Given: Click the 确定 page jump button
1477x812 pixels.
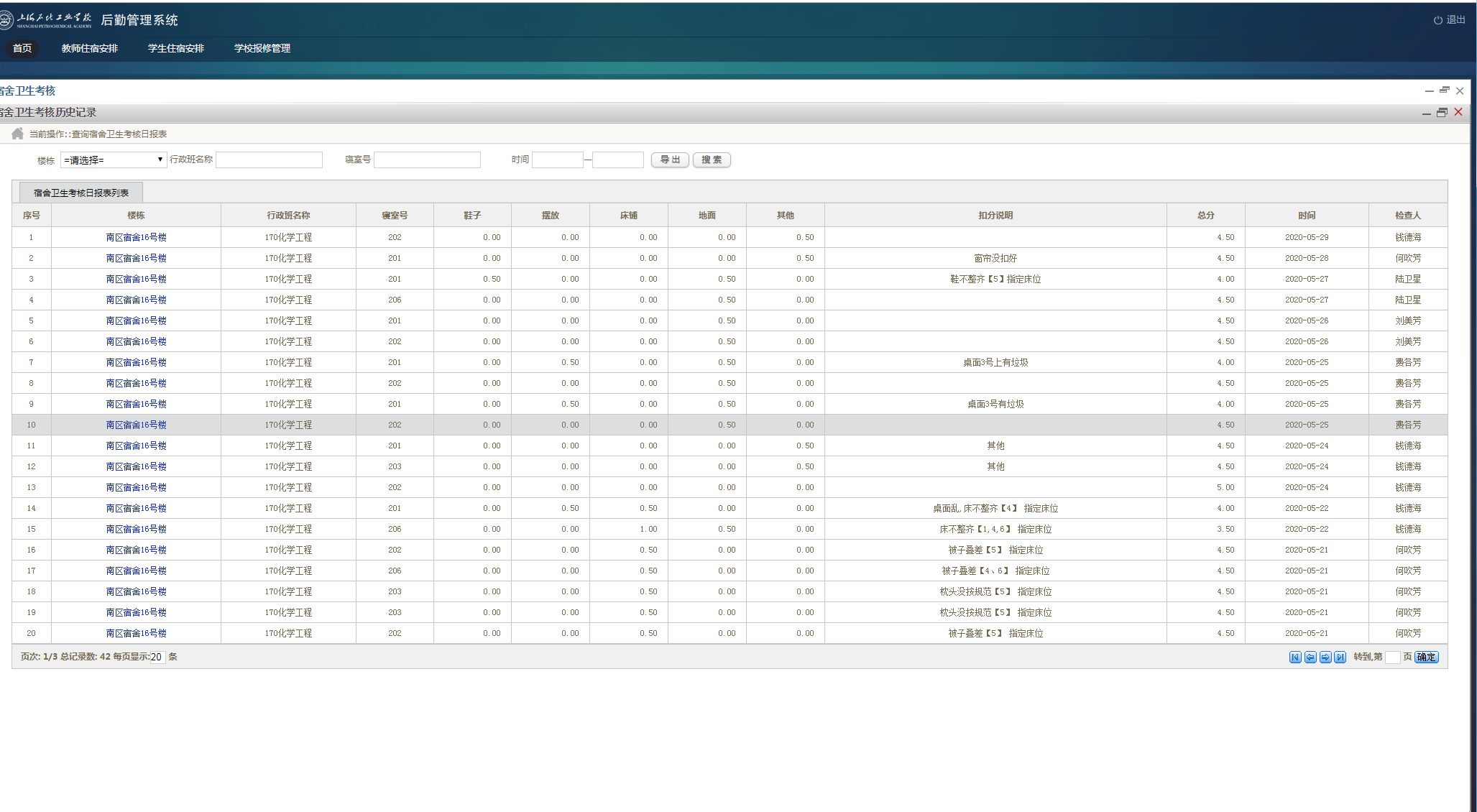Looking at the screenshot, I should click(x=1427, y=658).
